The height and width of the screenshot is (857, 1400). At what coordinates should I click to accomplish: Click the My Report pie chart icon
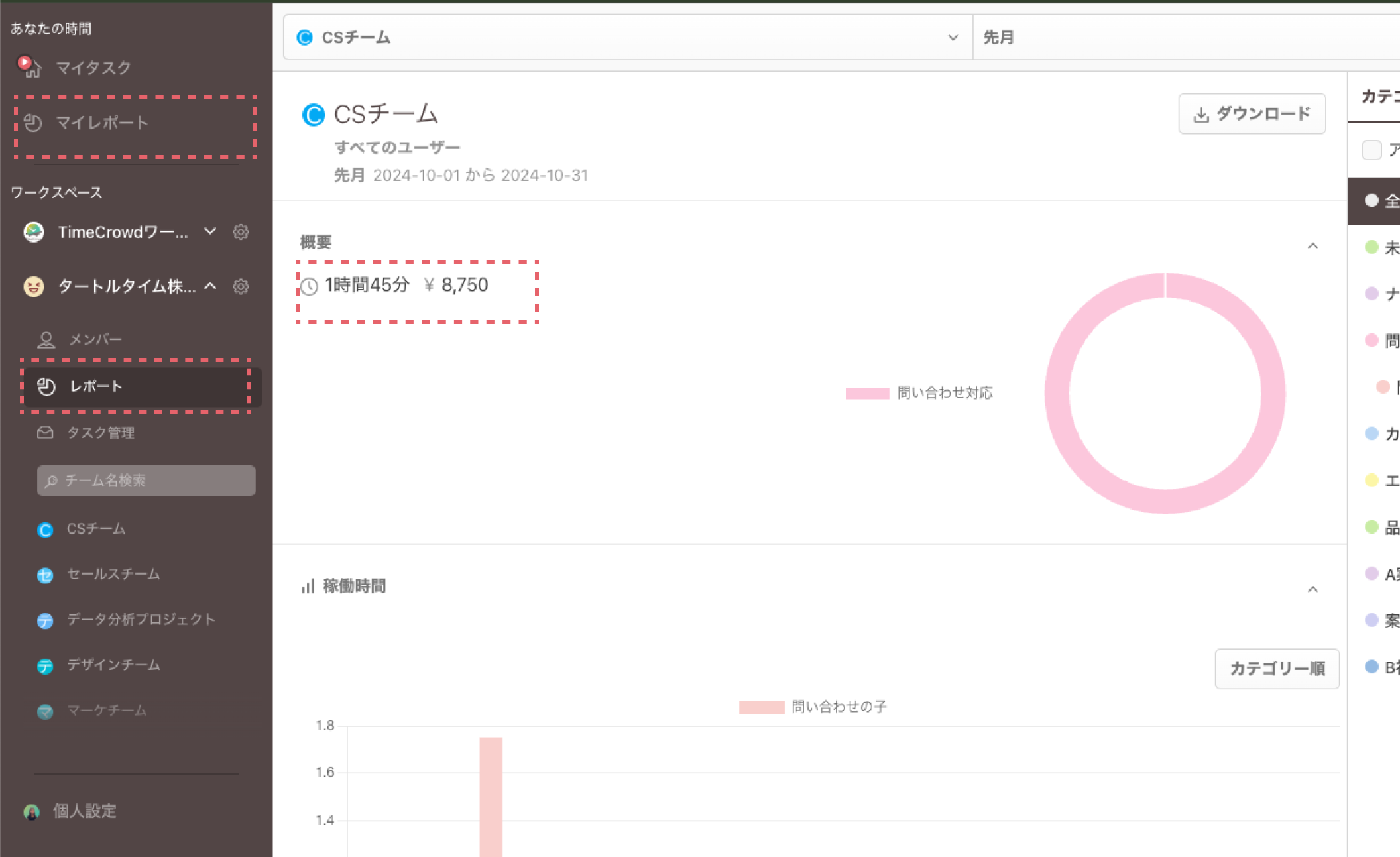click(33, 123)
